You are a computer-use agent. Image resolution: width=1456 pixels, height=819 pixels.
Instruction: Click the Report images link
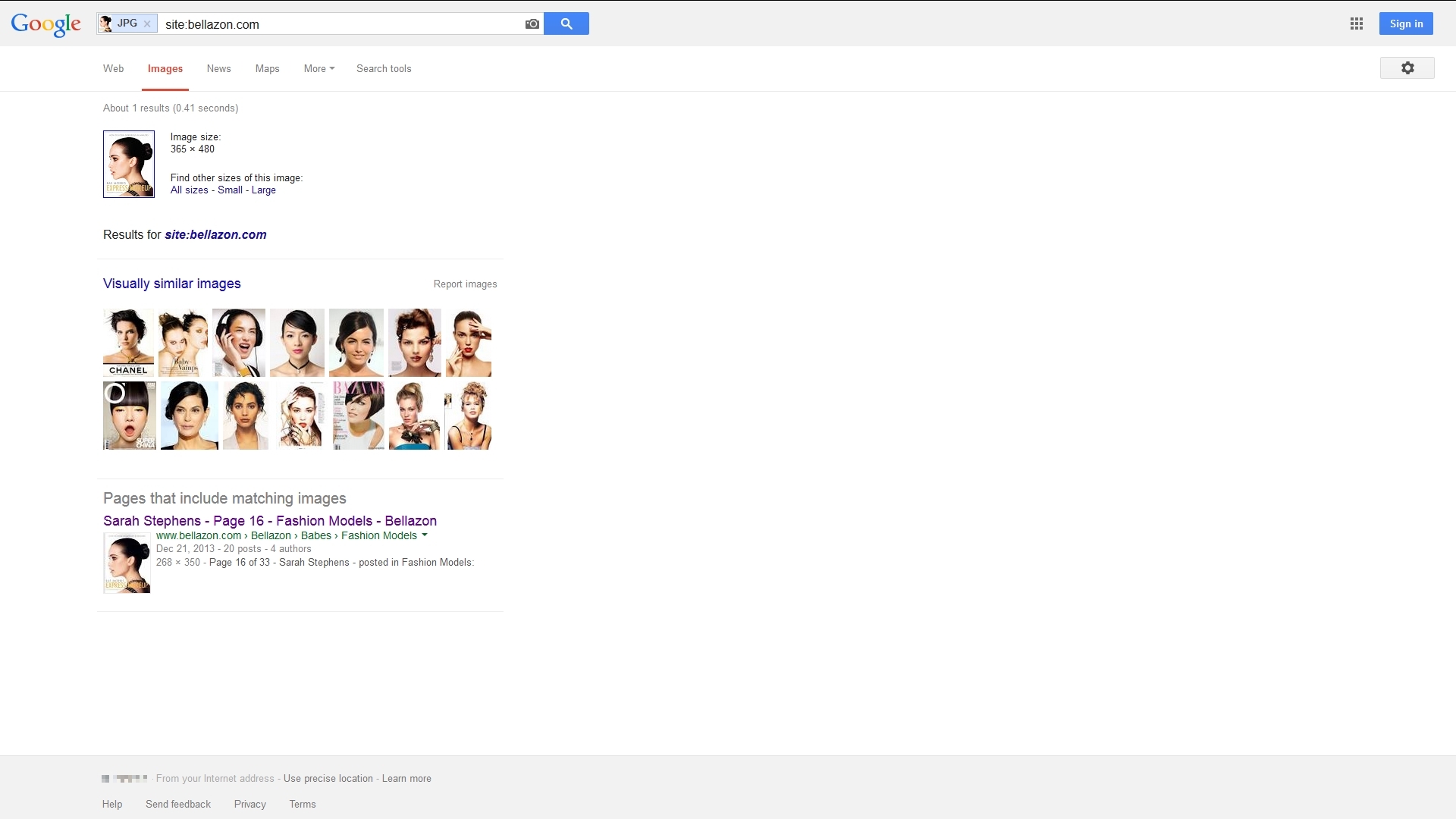(465, 284)
